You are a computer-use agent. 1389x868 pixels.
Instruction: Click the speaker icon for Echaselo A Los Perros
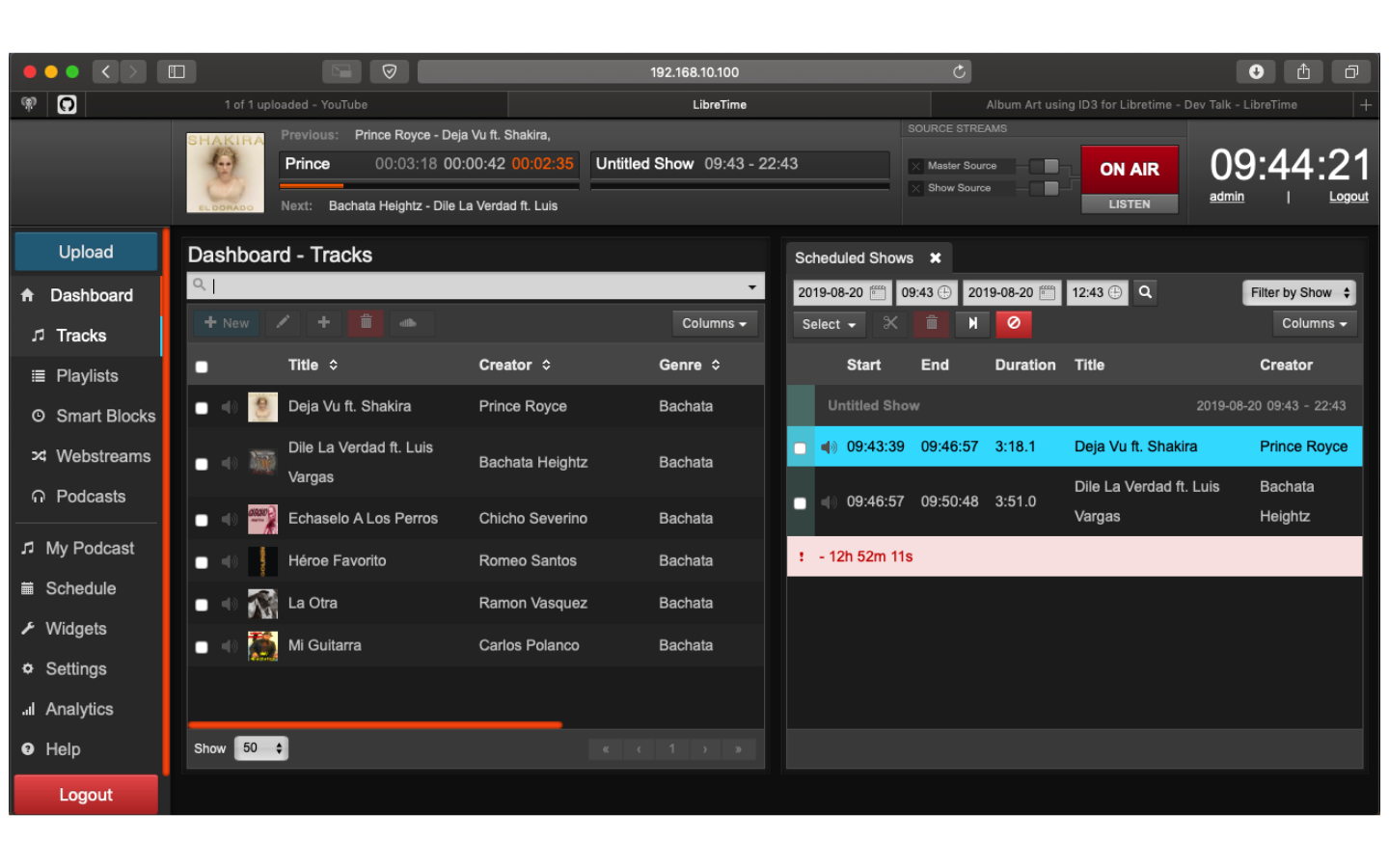230,519
